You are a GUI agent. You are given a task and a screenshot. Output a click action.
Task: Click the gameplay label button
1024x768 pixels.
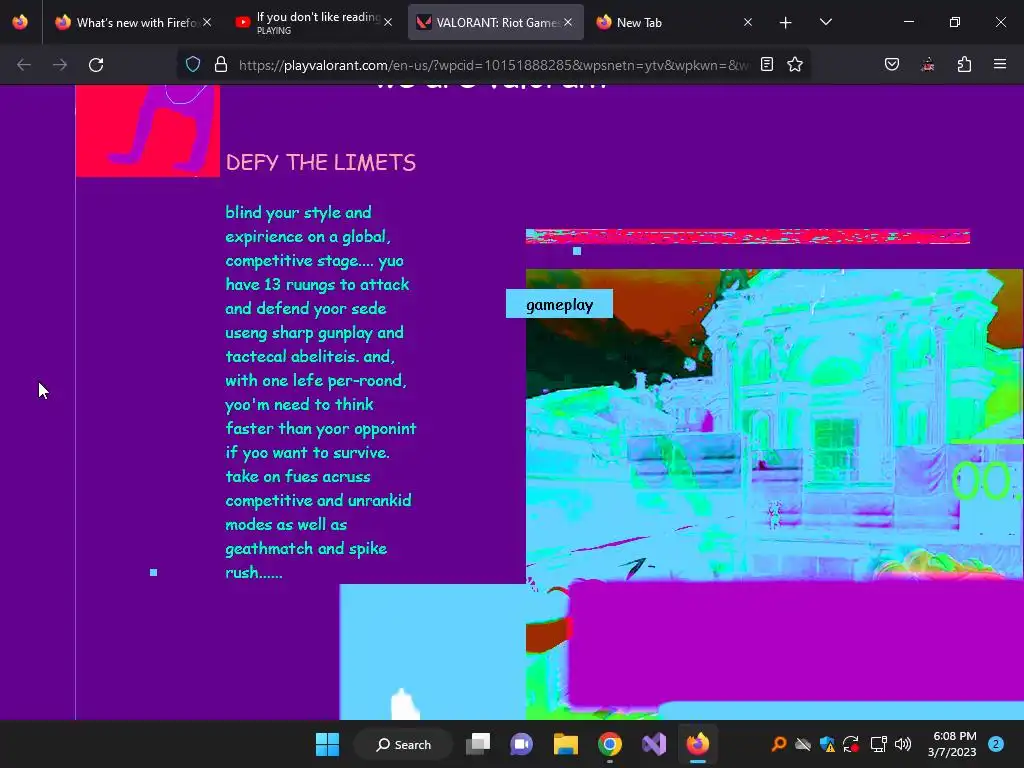[560, 304]
